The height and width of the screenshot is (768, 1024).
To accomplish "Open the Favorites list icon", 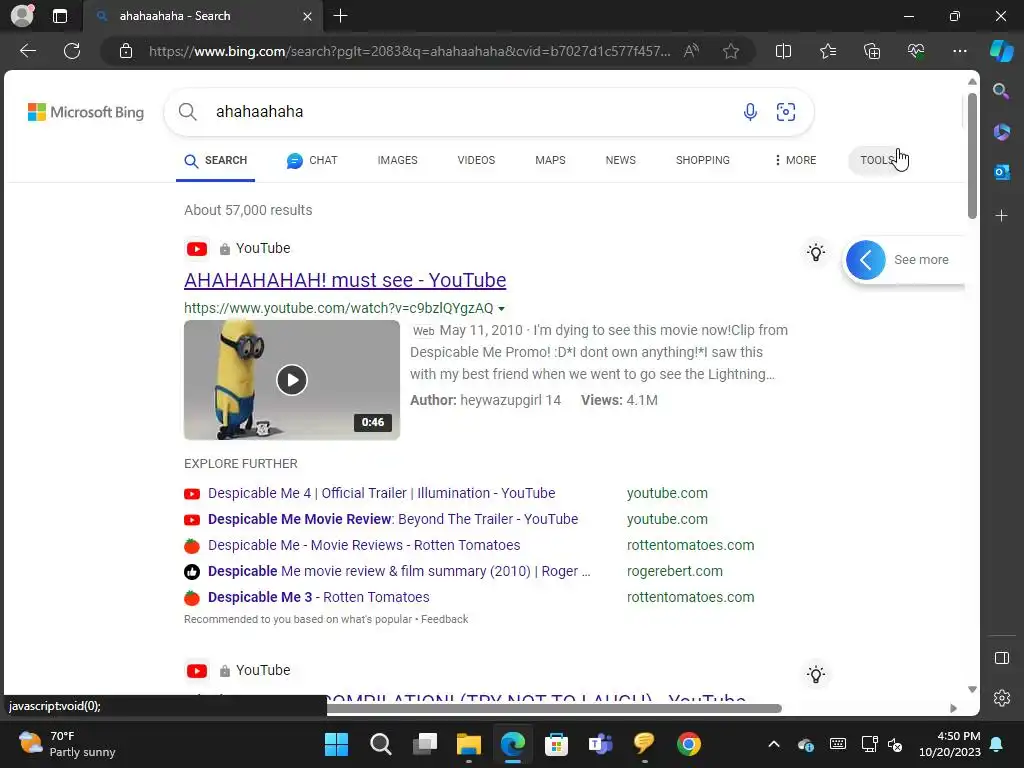I will tap(827, 51).
